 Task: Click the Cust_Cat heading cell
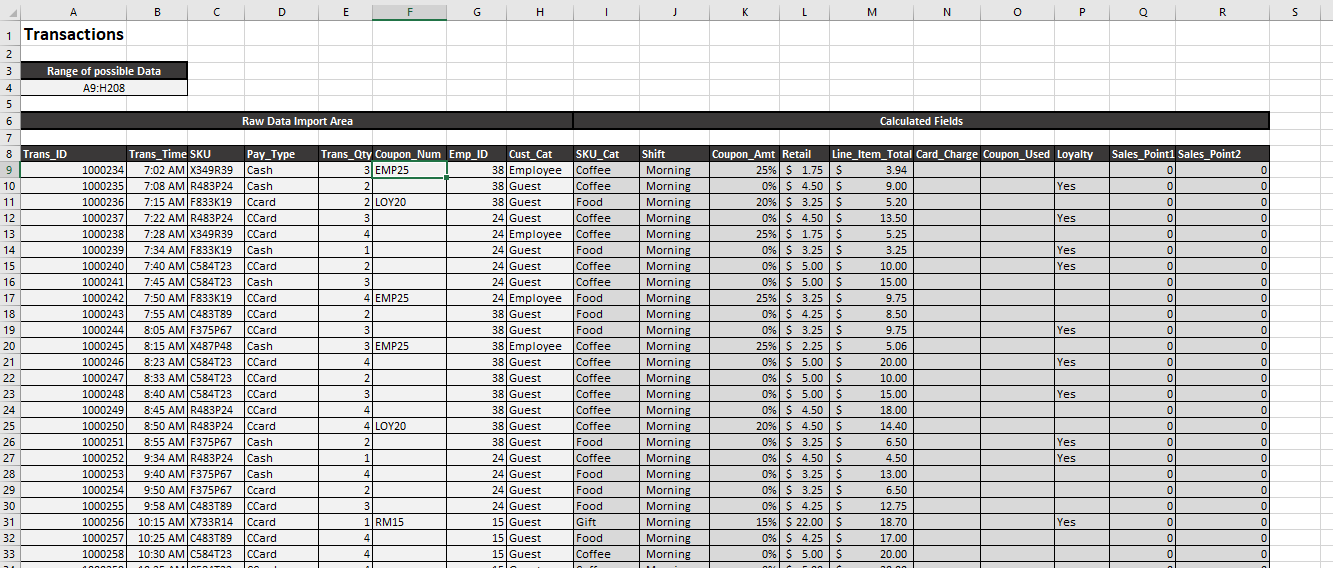pos(540,154)
